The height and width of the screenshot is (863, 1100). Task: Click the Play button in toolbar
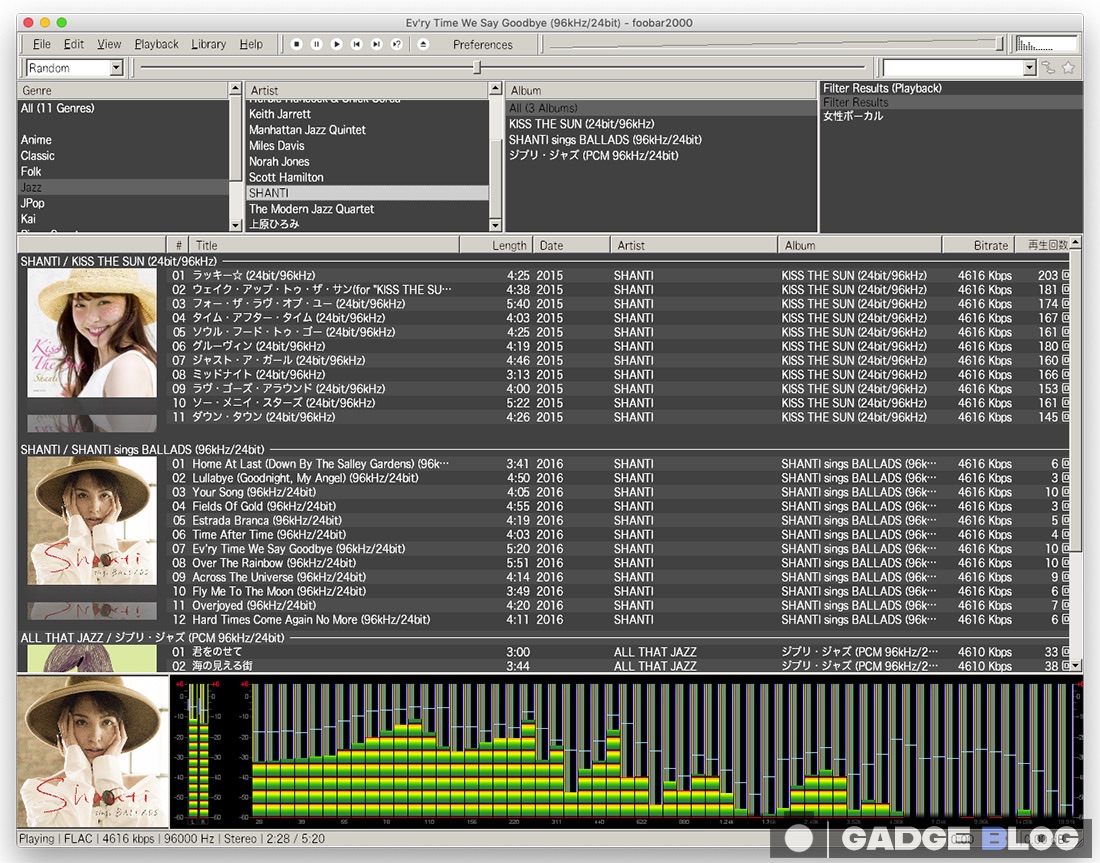(337, 44)
